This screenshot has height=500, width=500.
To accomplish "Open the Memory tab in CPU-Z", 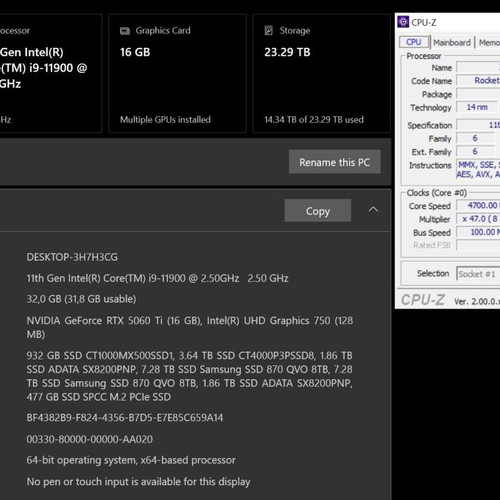I will [489, 42].
